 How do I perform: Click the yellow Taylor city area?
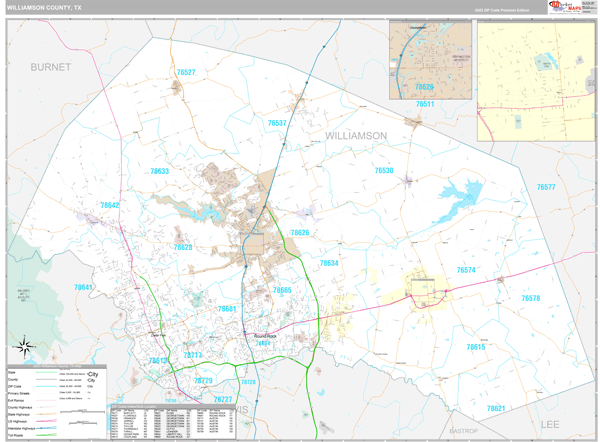[x=425, y=289]
